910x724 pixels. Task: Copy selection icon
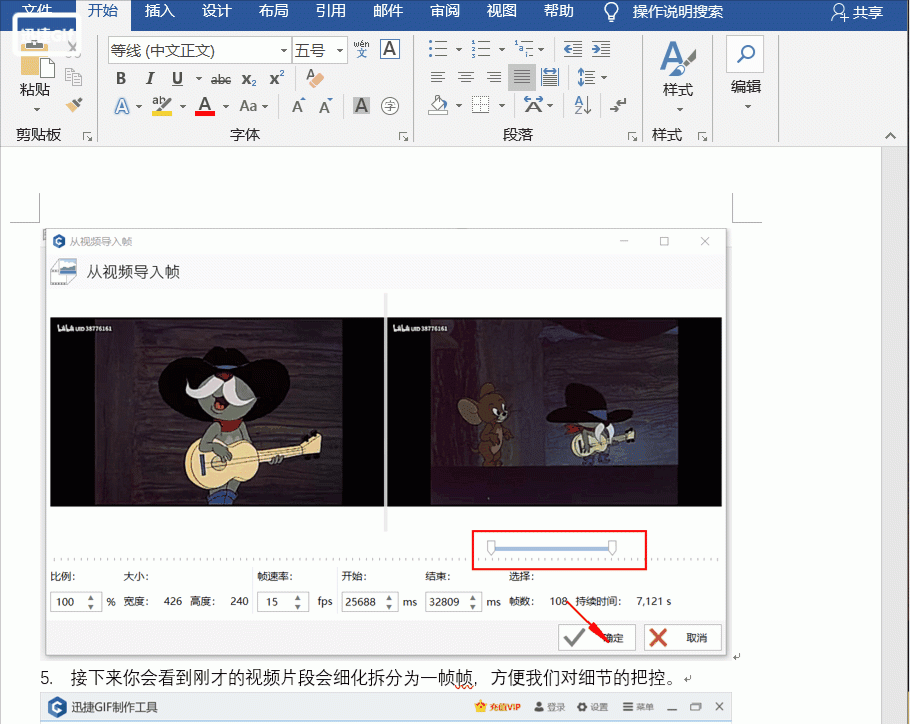point(73,77)
